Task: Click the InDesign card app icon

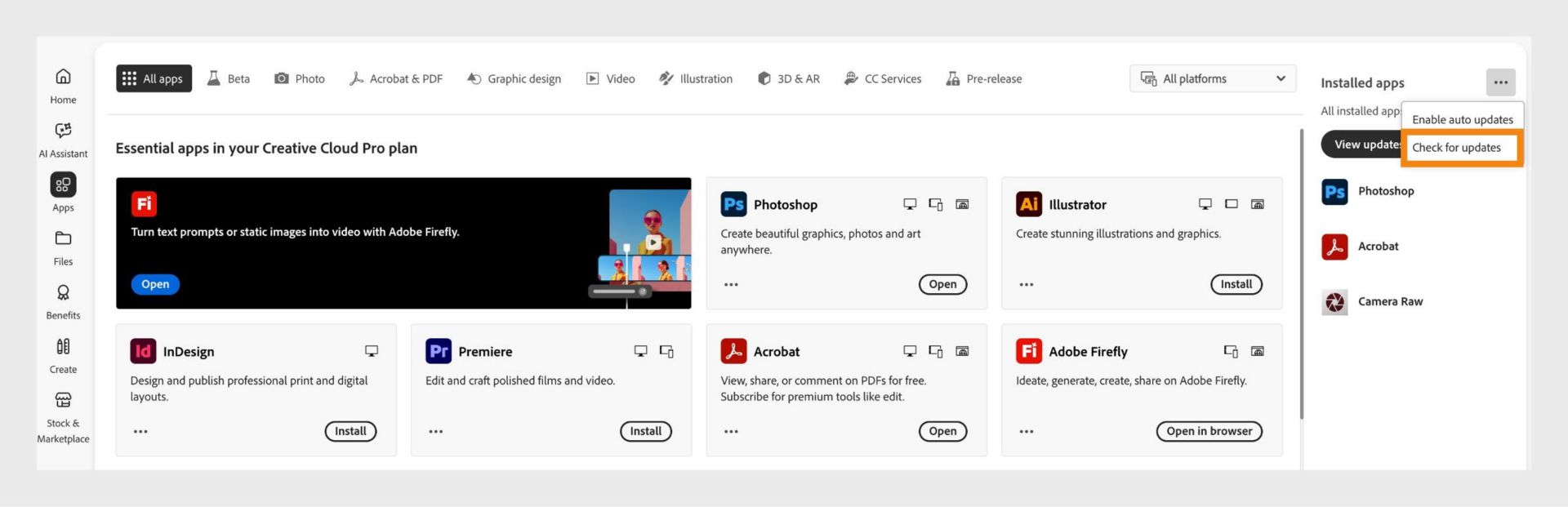Action: [x=143, y=351]
